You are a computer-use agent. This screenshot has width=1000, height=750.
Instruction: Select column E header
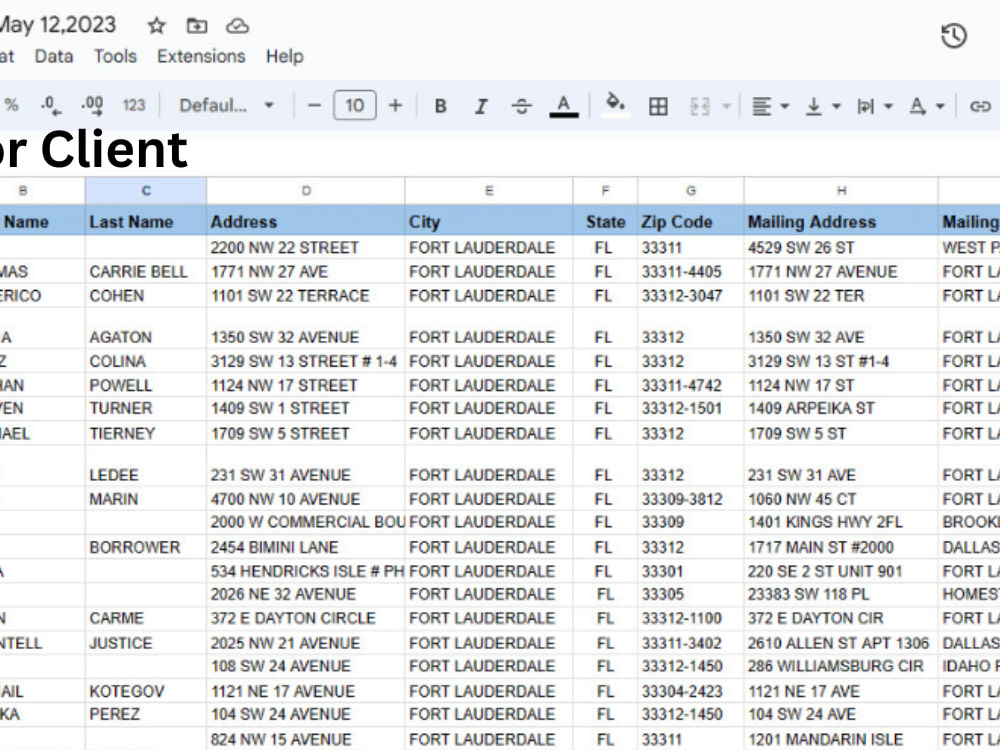(x=489, y=191)
